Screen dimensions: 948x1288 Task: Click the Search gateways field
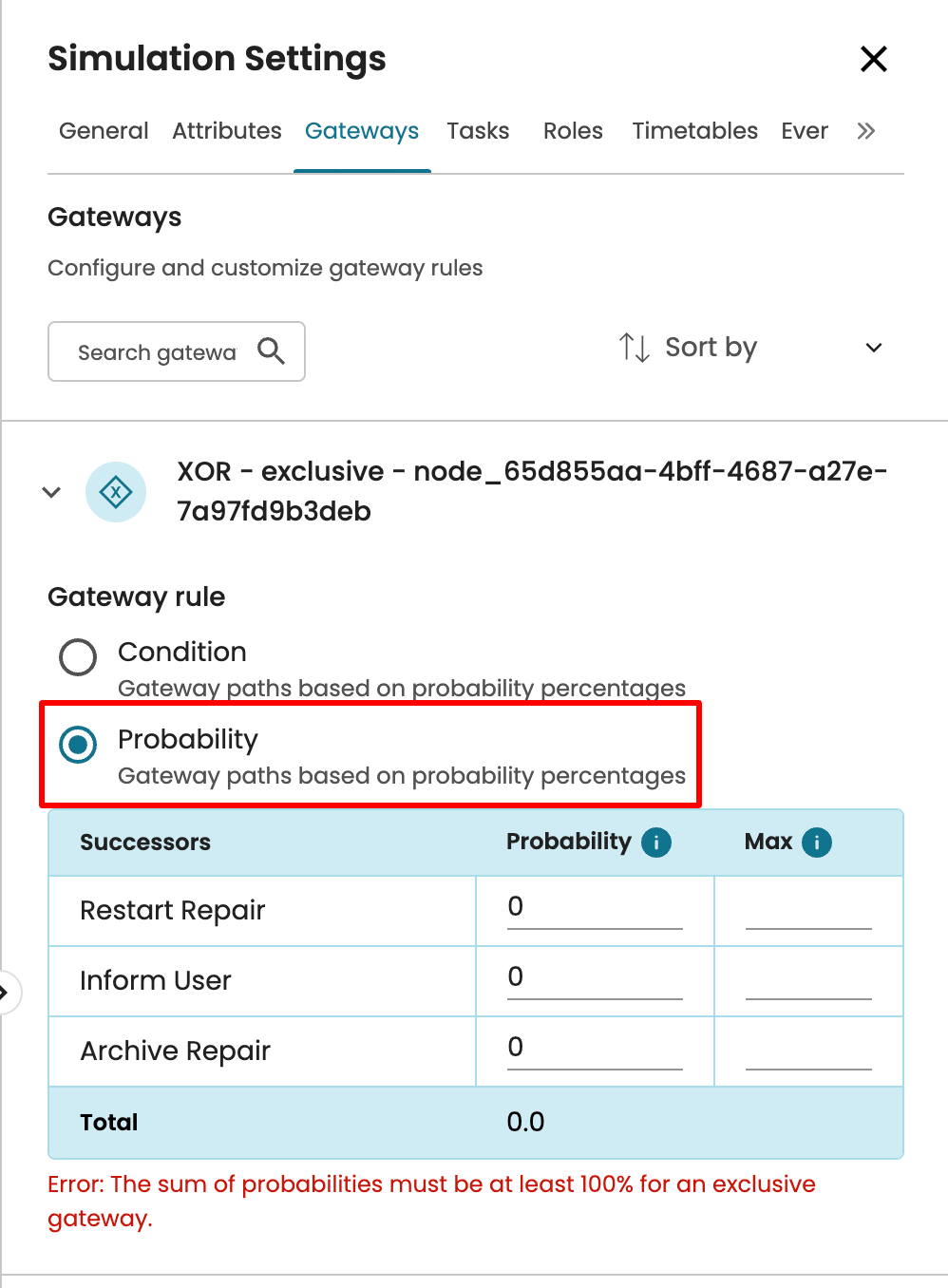coord(157,352)
